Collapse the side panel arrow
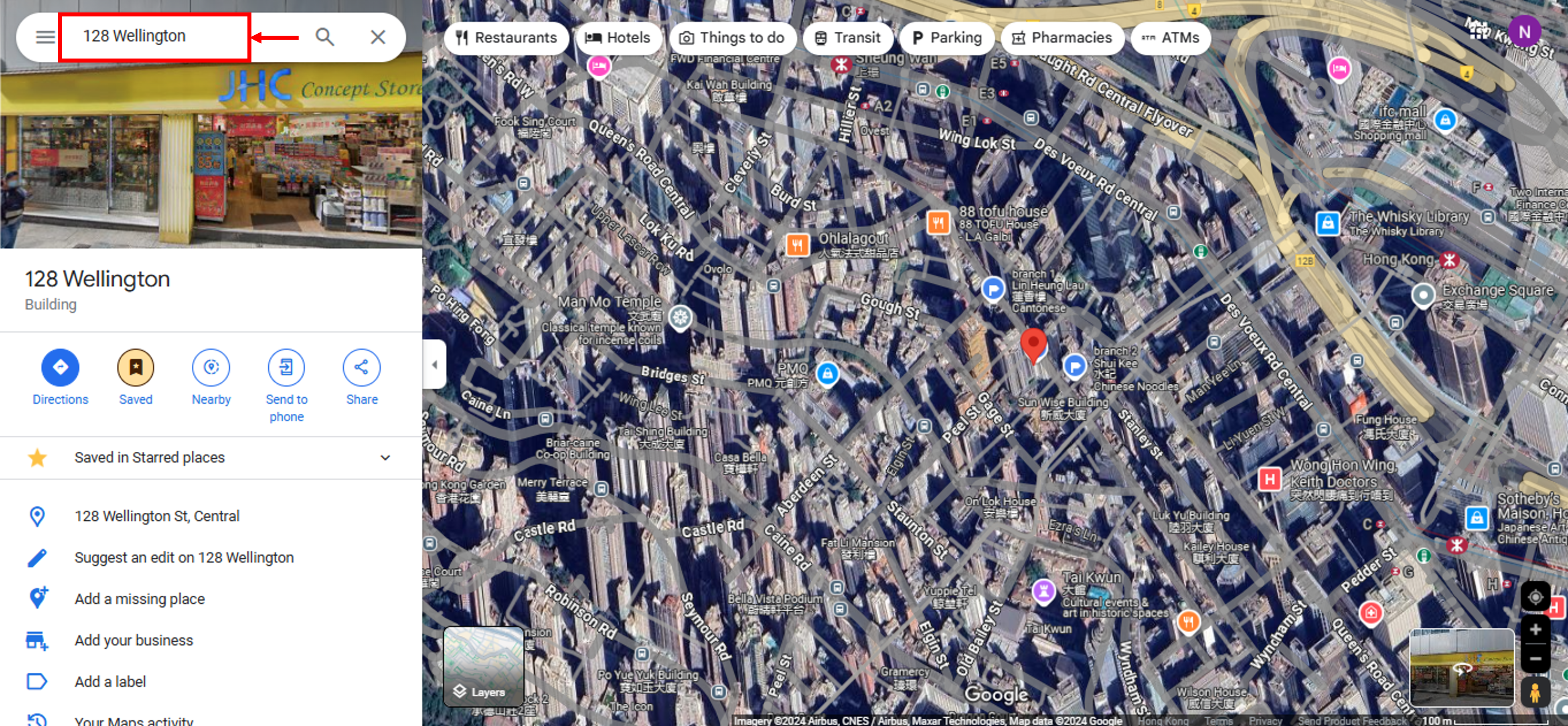Screen dimensions: 1568x726 435,364
